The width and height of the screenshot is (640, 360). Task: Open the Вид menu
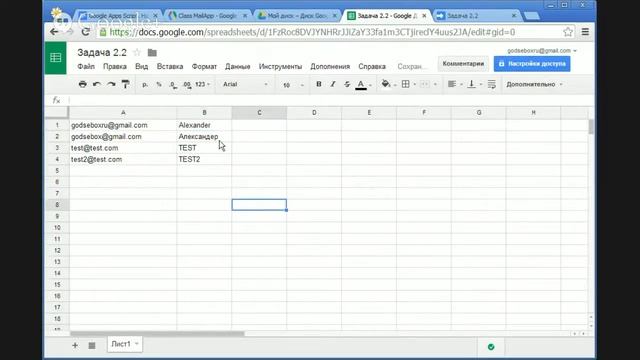(x=142, y=67)
